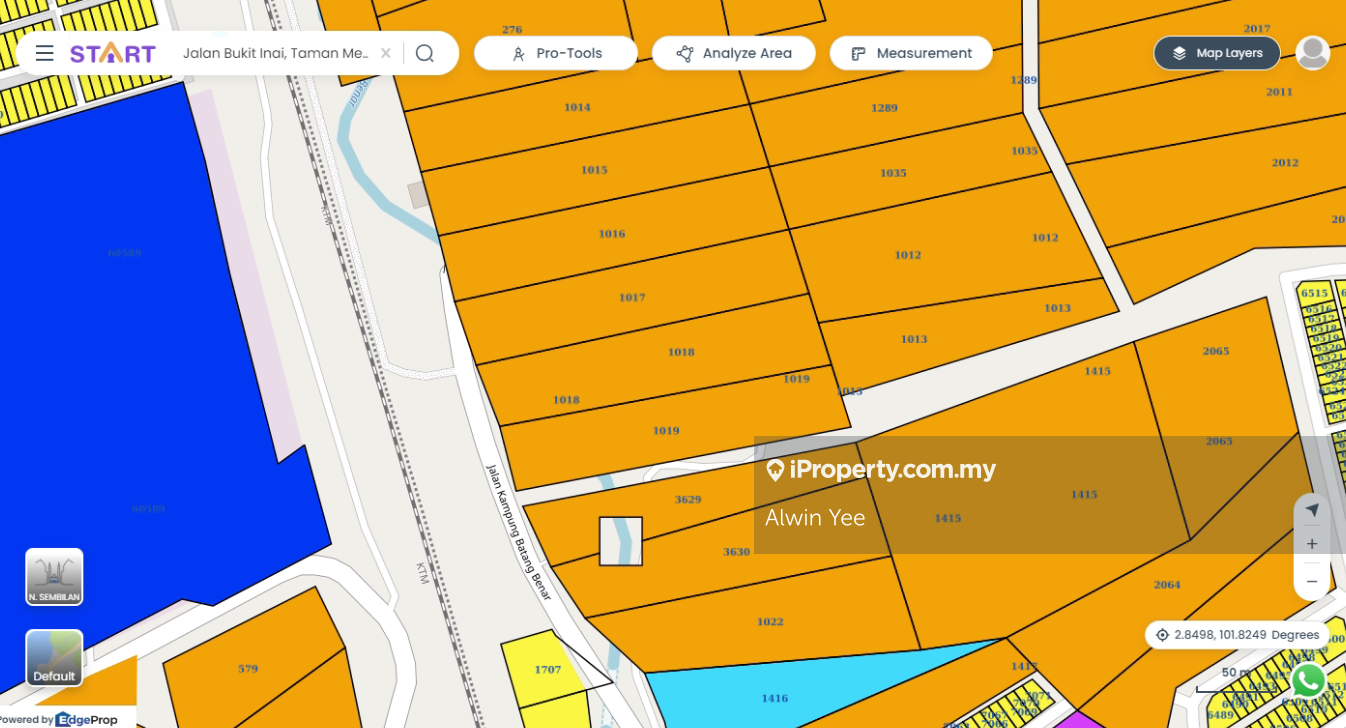Open Pro-Tools menu
The height and width of the screenshot is (728, 1346).
pyautogui.click(x=555, y=53)
